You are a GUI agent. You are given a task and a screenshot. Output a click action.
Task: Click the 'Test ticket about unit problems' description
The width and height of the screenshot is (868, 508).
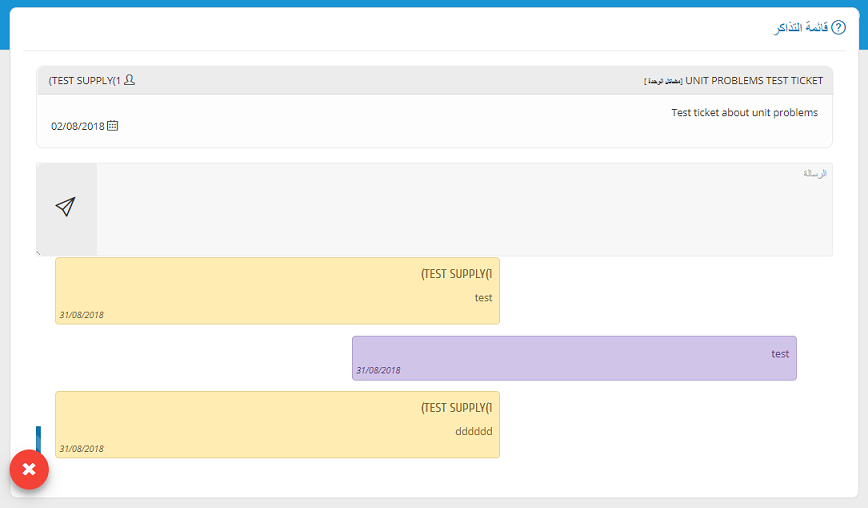tap(744, 112)
